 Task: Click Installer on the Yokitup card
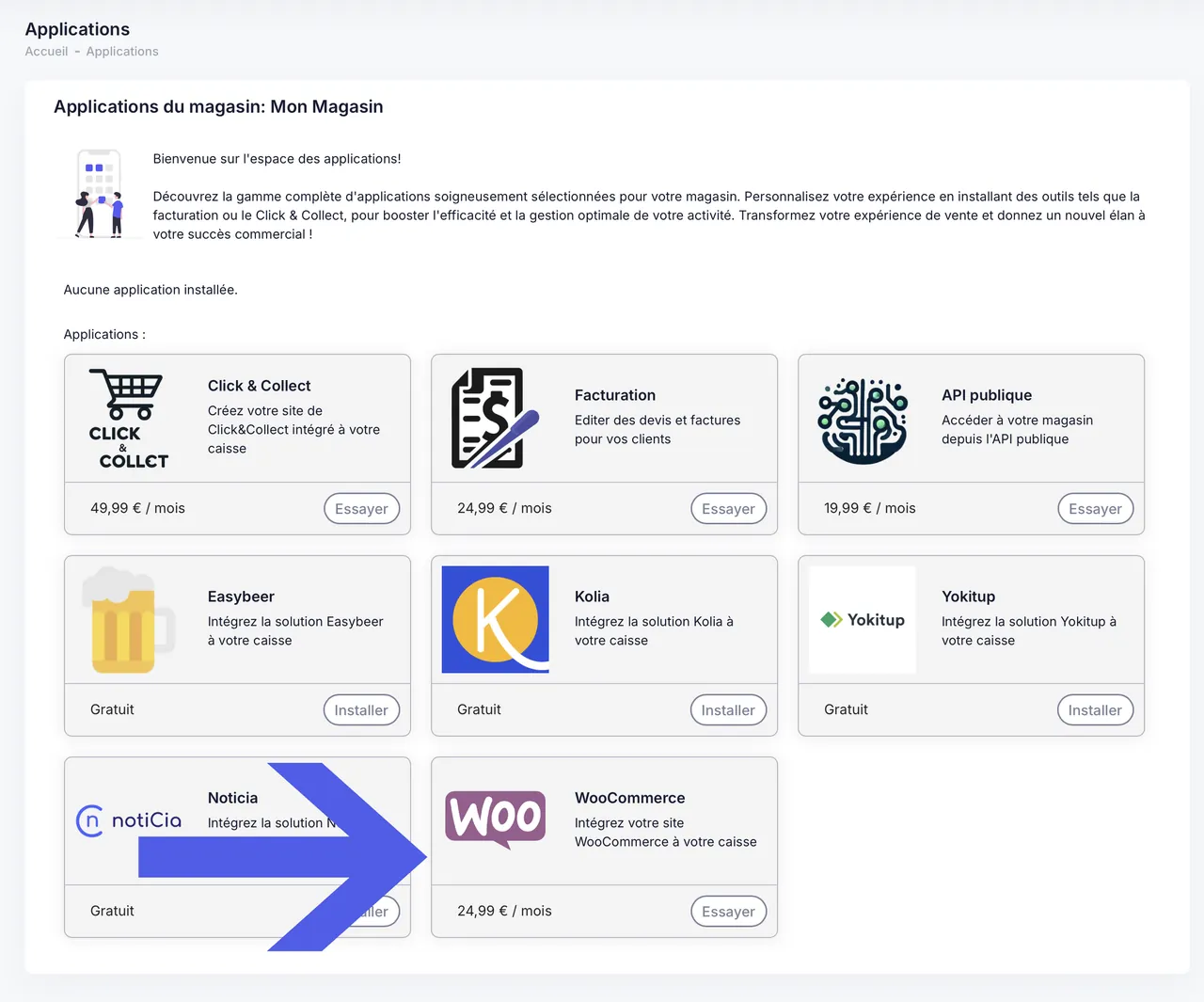click(x=1096, y=710)
